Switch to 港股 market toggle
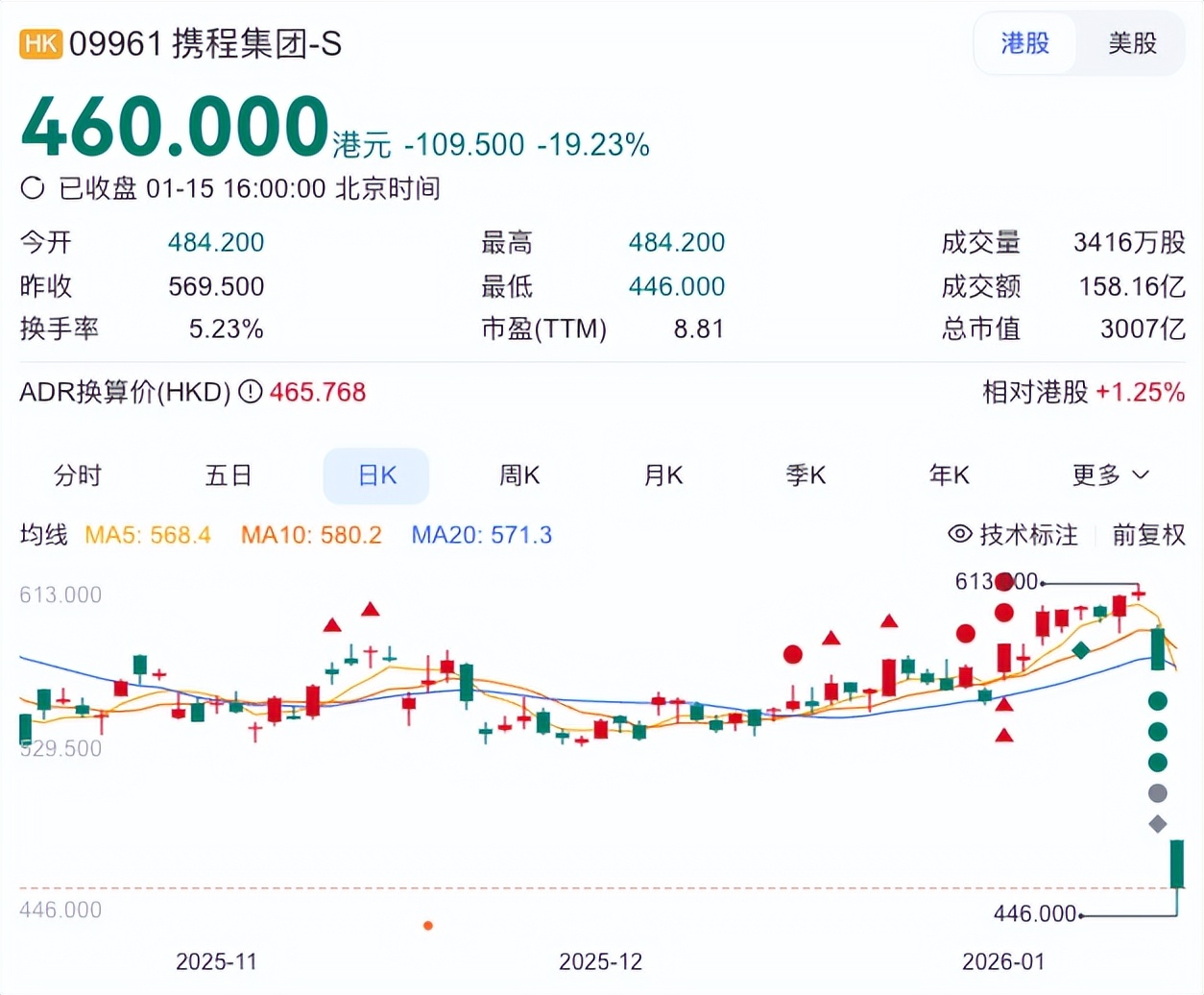This screenshot has width=1204, height=995. click(1025, 43)
